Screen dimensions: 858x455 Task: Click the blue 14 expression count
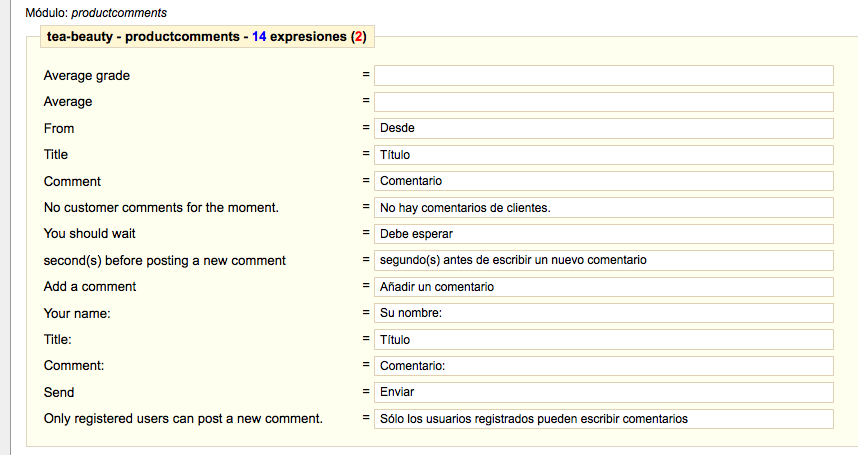(x=259, y=37)
